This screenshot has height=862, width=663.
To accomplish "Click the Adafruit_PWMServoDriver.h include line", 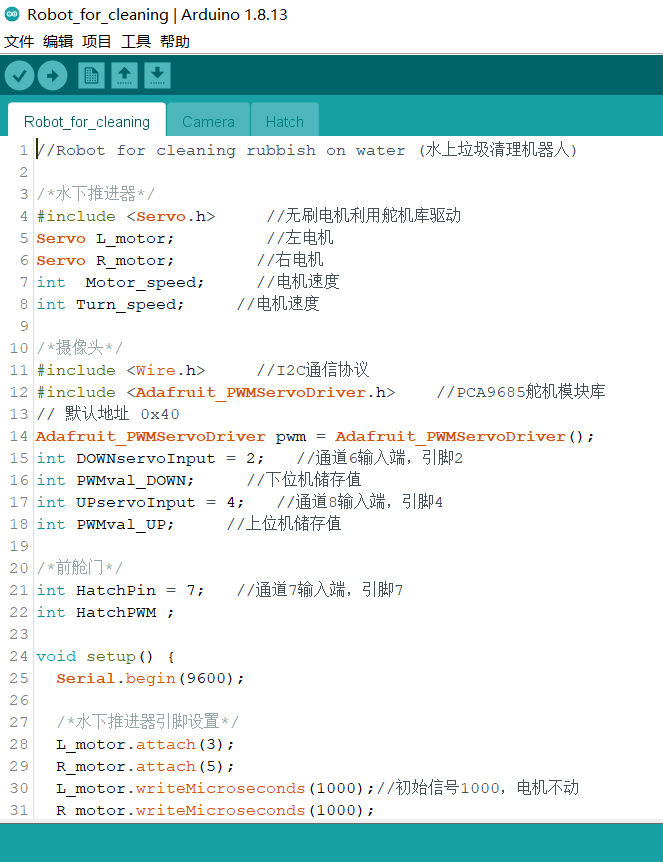I will pos(216,393).
